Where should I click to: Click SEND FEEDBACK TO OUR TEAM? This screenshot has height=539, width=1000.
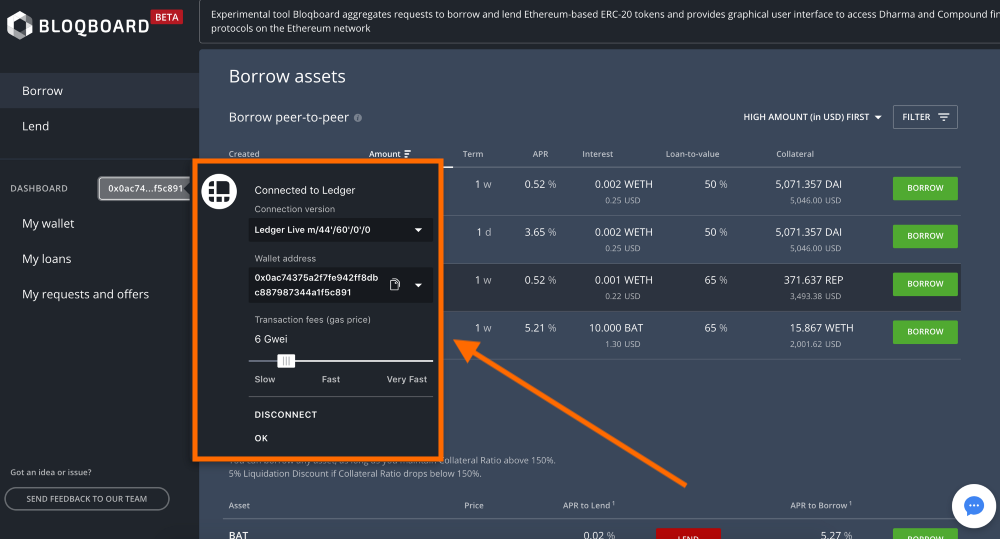[x=87, y=499]
